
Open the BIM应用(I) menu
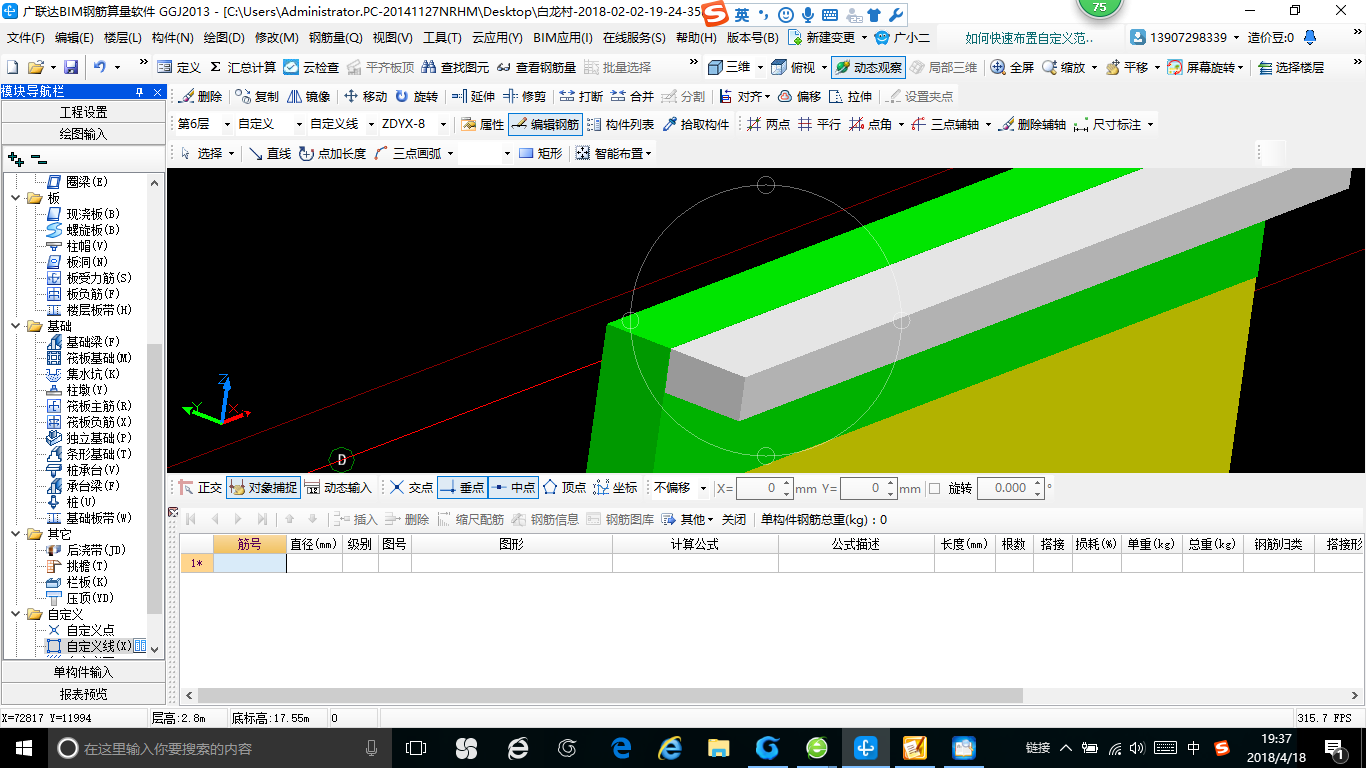pyautogui.click(x=562, y=38)
